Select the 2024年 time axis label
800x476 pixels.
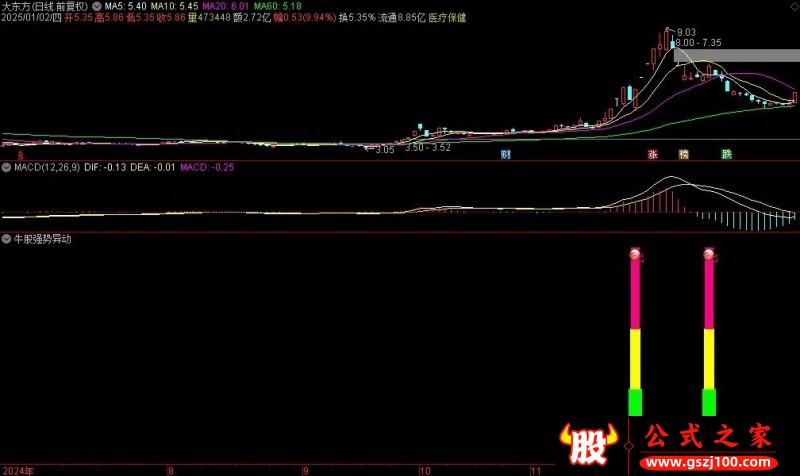pos(18,471)
